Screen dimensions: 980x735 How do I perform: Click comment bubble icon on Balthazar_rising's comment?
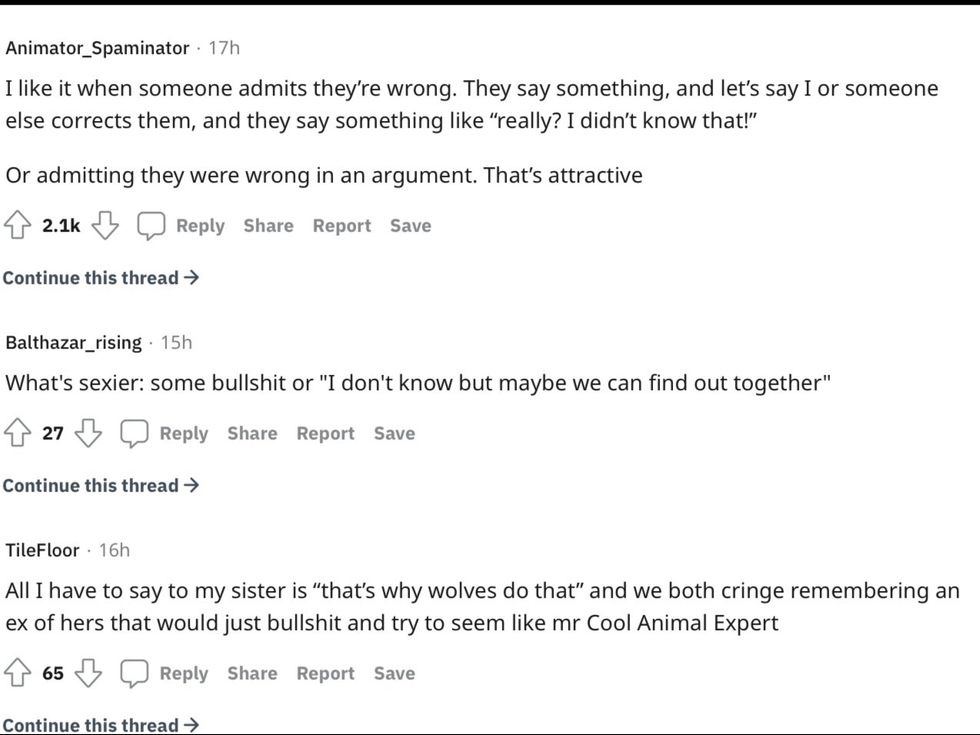click(x=134, y=434)
